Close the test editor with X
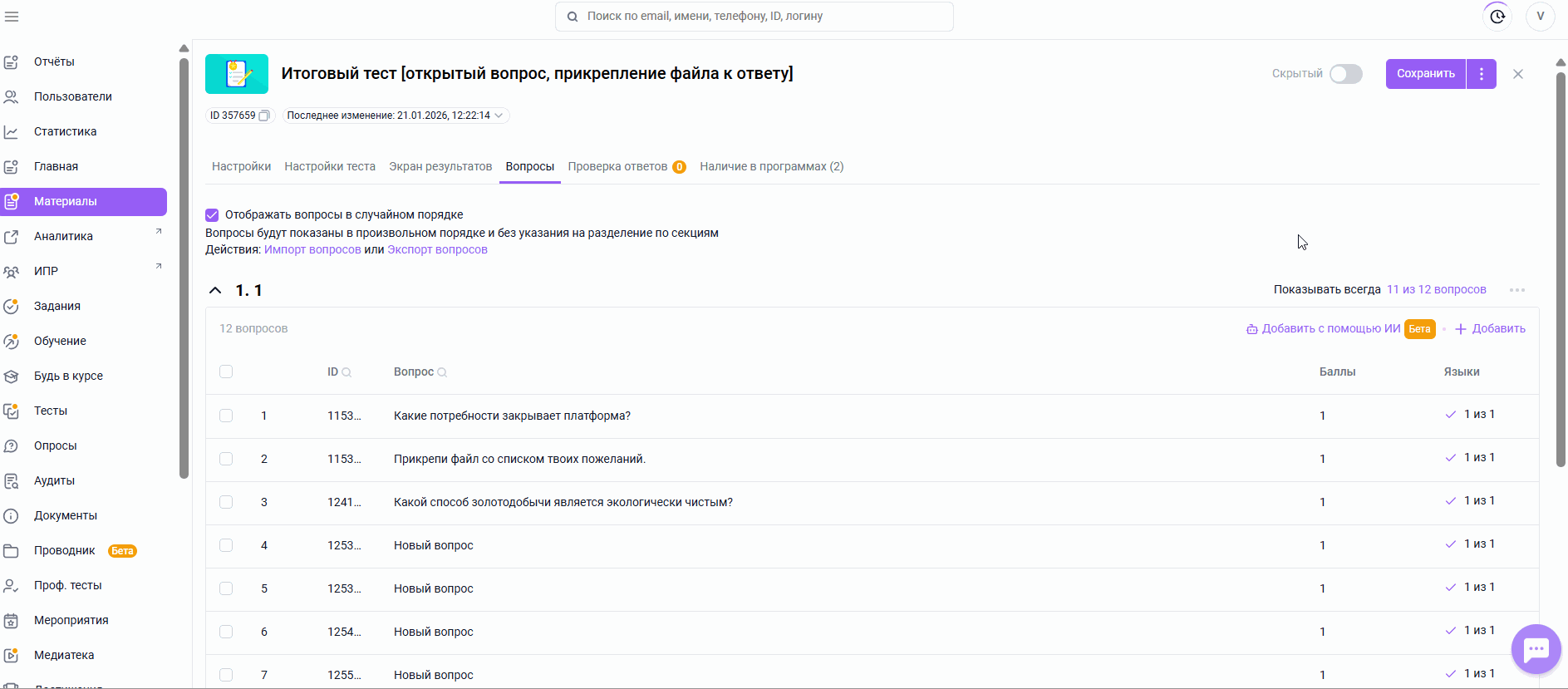The width and height of the screenshot is (1568, 689). (1518, 74)
